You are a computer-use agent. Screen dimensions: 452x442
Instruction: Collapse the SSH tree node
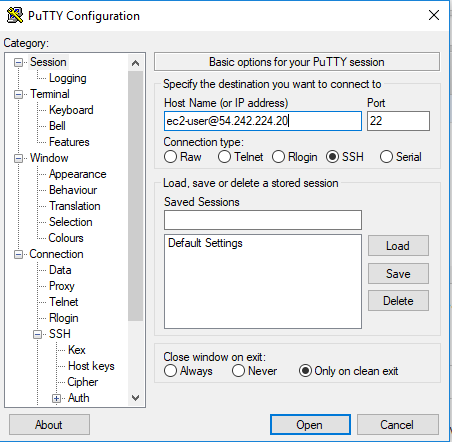point(38,334)
